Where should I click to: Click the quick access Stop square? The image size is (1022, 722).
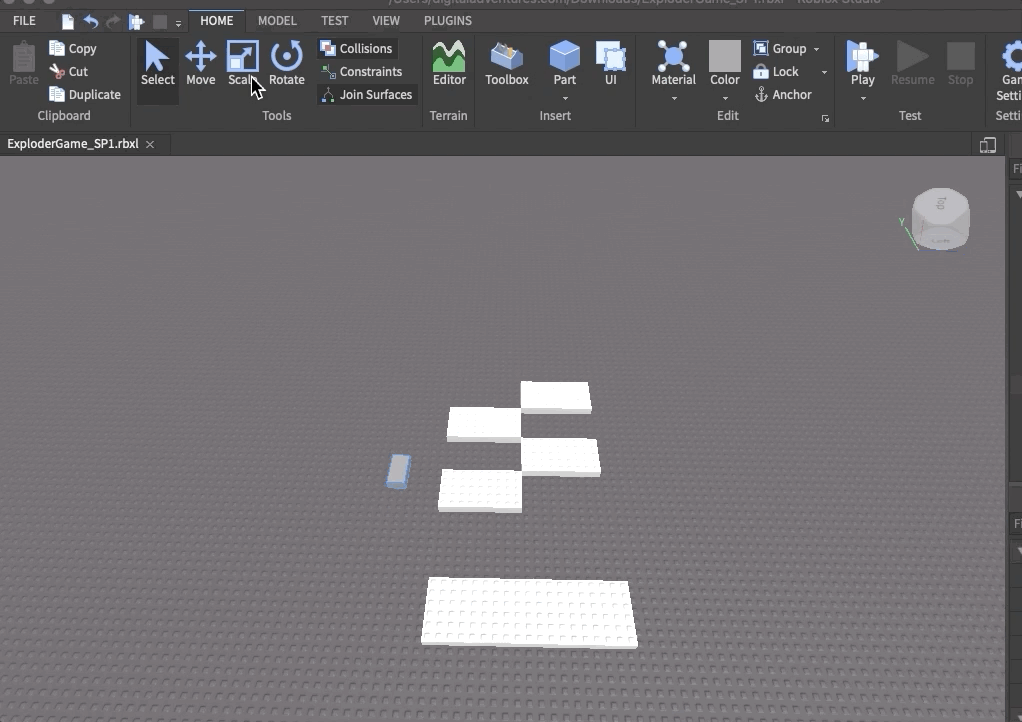pyautogui.click(x=160, y=22)
